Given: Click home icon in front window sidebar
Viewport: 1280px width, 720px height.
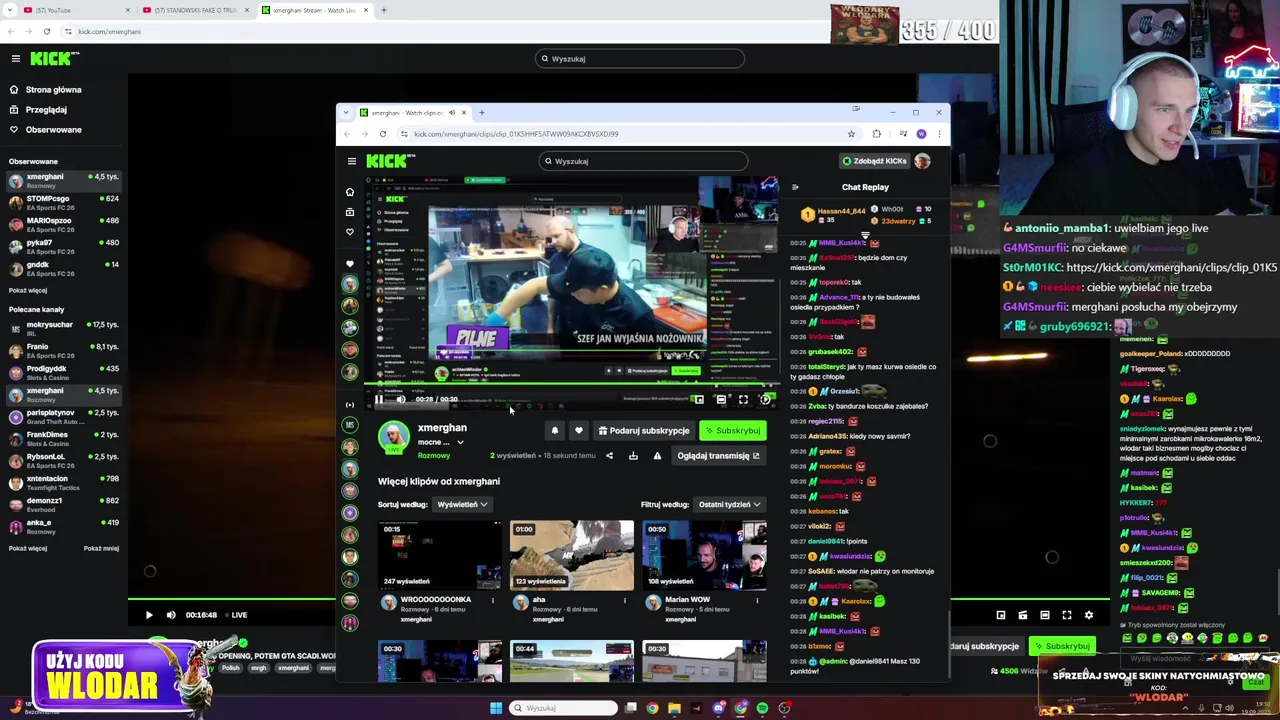Looking at the screenshot, I should point(349,192).
